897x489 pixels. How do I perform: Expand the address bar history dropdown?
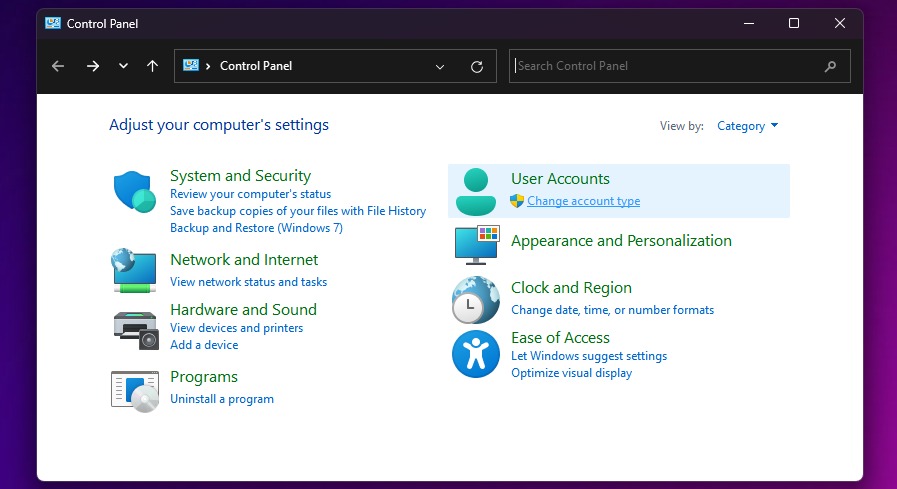click(440, 67)
